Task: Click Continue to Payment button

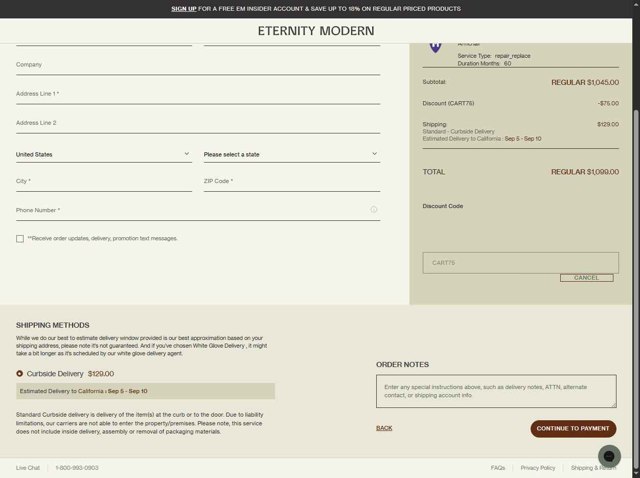Action: click(573, 429)
